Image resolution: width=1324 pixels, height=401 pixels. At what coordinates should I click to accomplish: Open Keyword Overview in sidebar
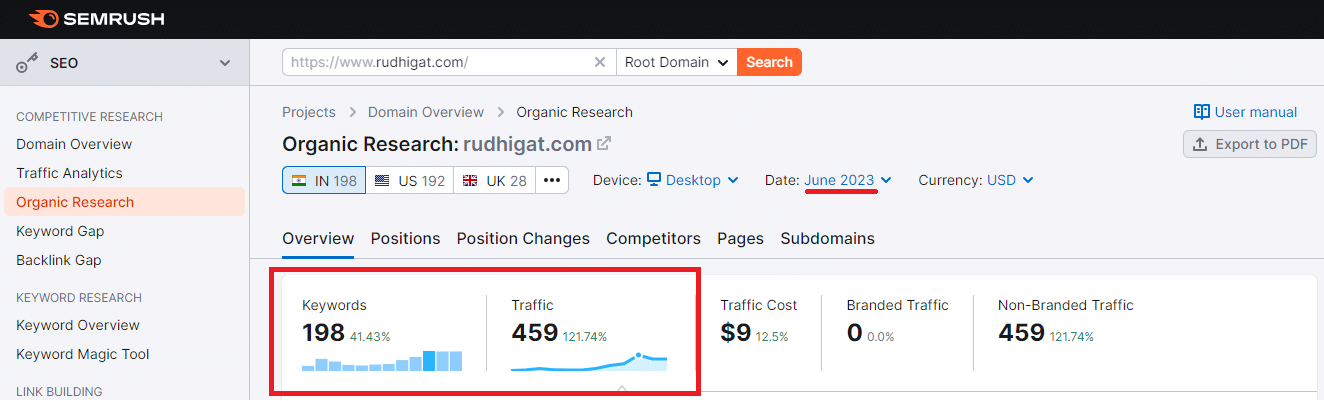coord(78,325)
